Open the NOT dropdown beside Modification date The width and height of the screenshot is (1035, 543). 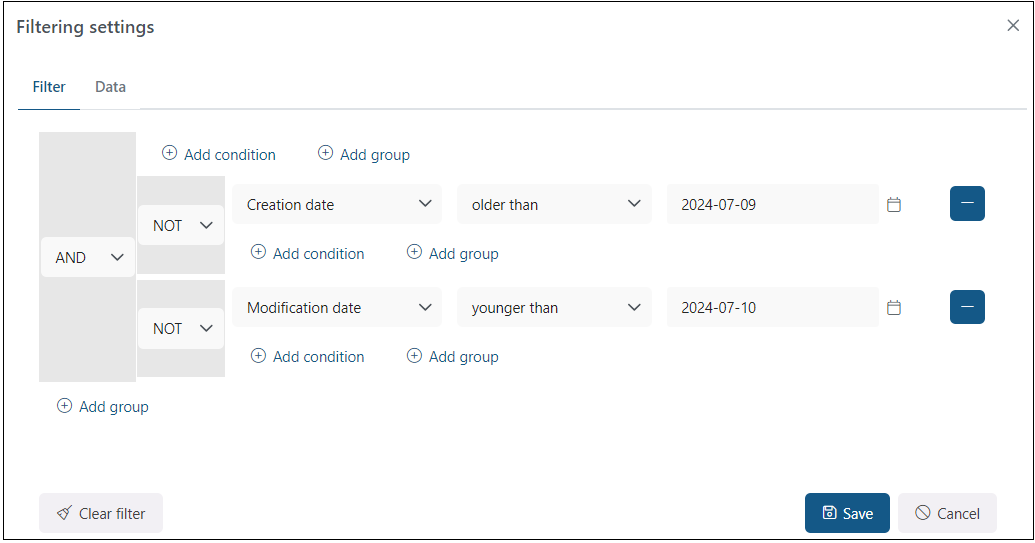coord(181,328)
